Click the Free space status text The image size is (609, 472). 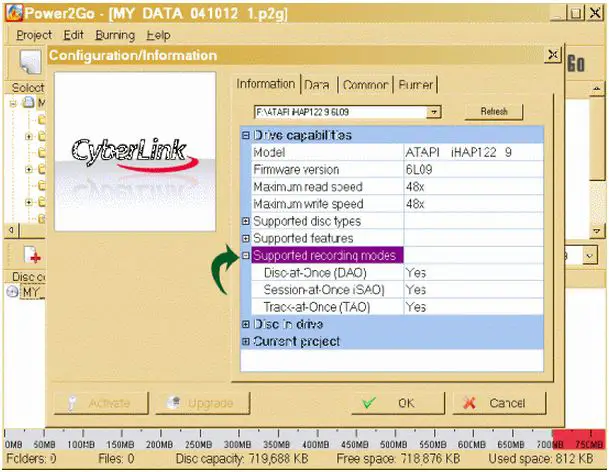398,459
